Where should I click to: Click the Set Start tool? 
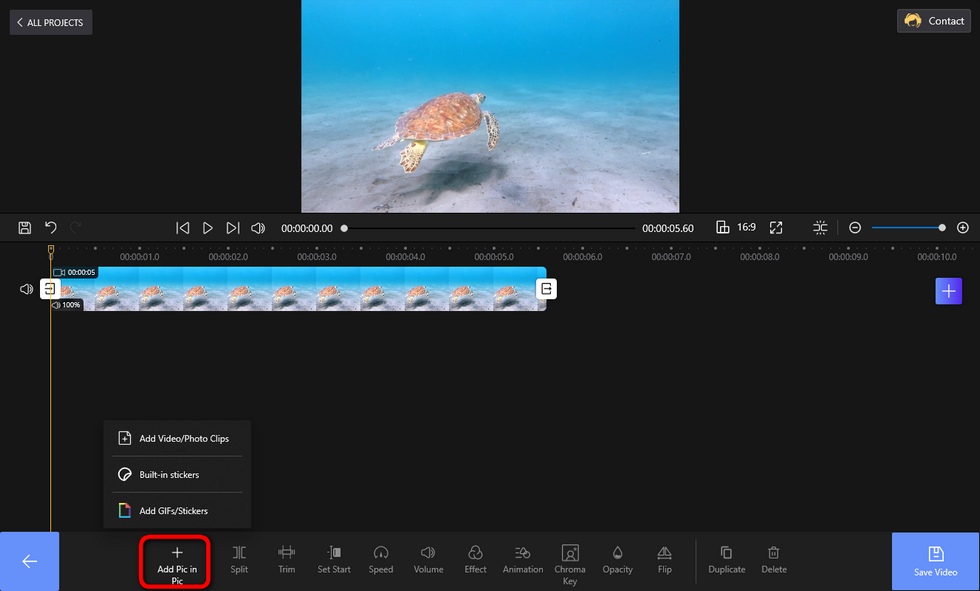pos(334,560)
